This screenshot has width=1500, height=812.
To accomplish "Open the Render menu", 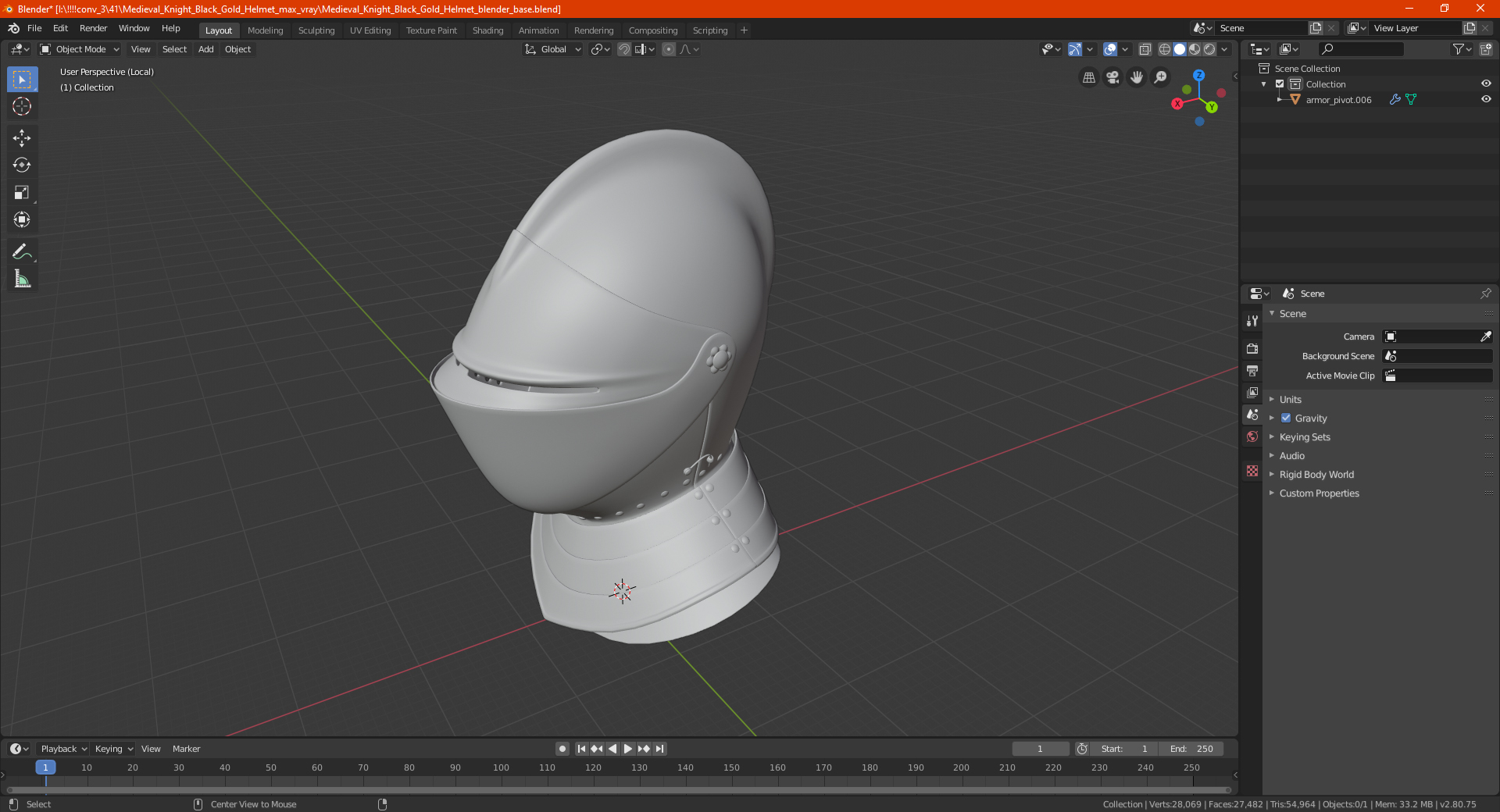I will click(93, 28).
